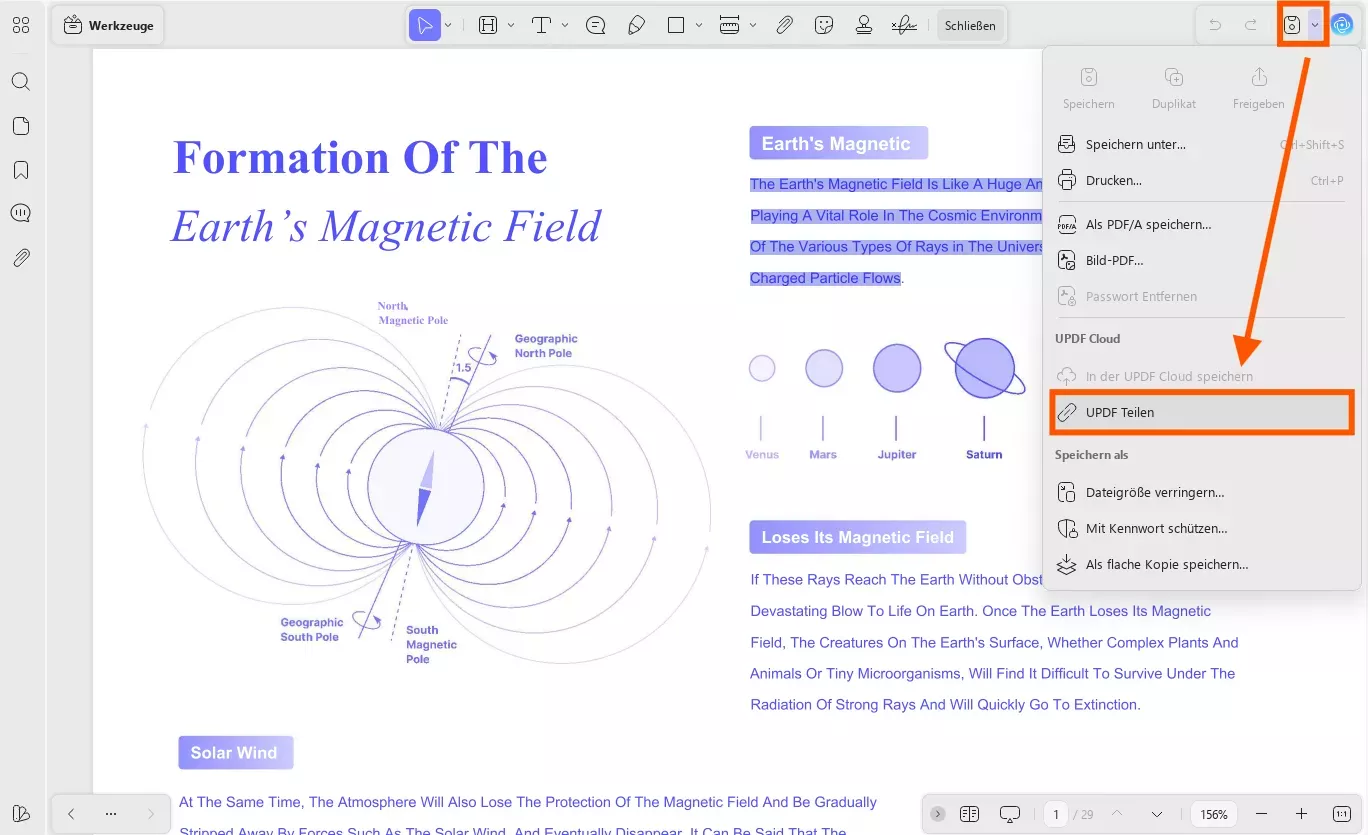The image size is (1368, 835).
Task: Select the stamp tool
Action: pos(864,26)
